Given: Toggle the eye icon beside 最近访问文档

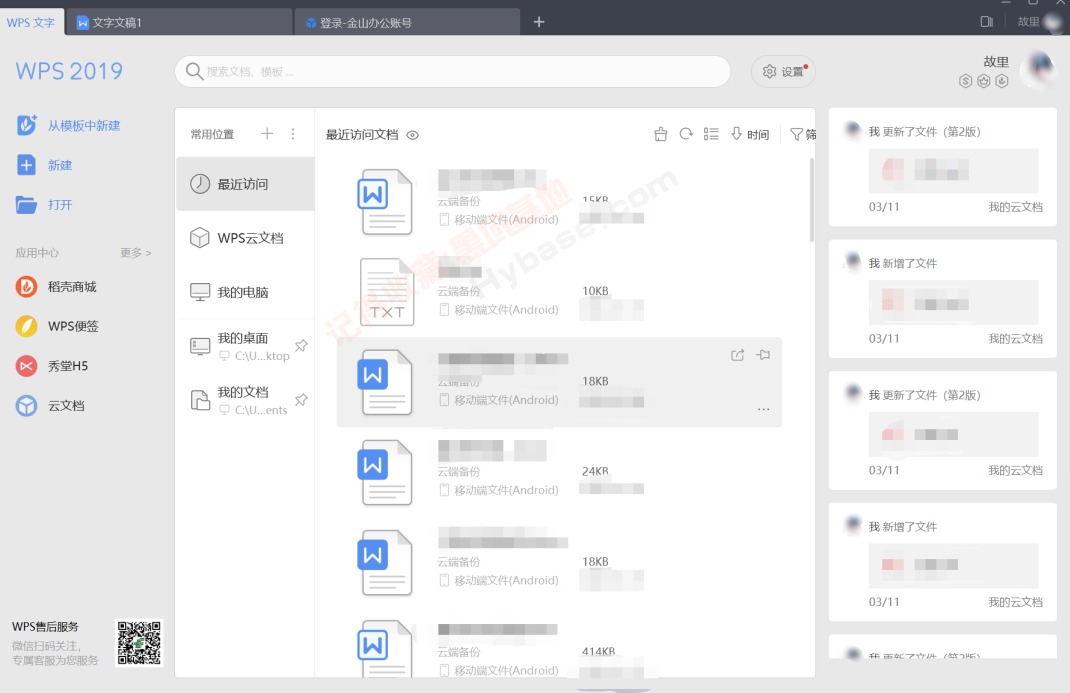Looking at the screenshot, I should pos(413,135).
